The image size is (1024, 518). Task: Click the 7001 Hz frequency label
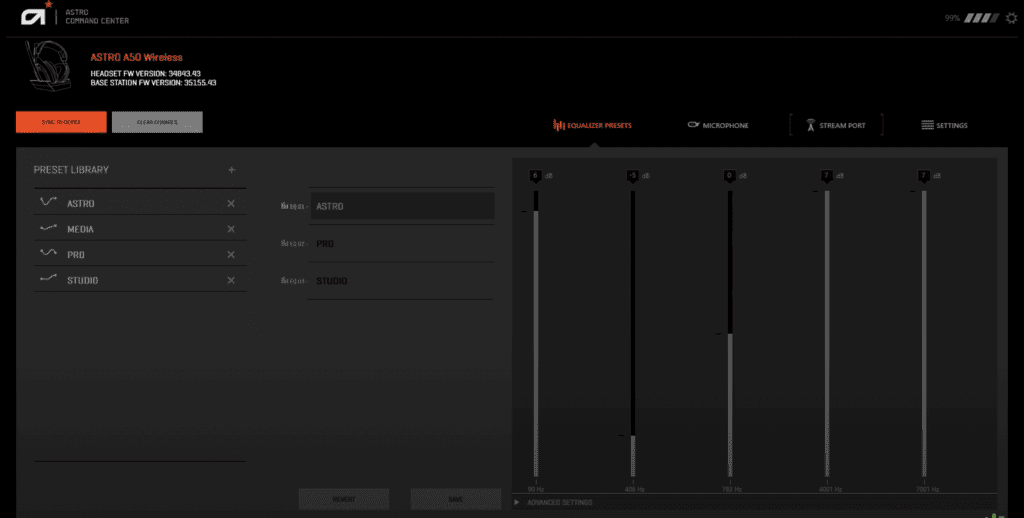point(927,489)
